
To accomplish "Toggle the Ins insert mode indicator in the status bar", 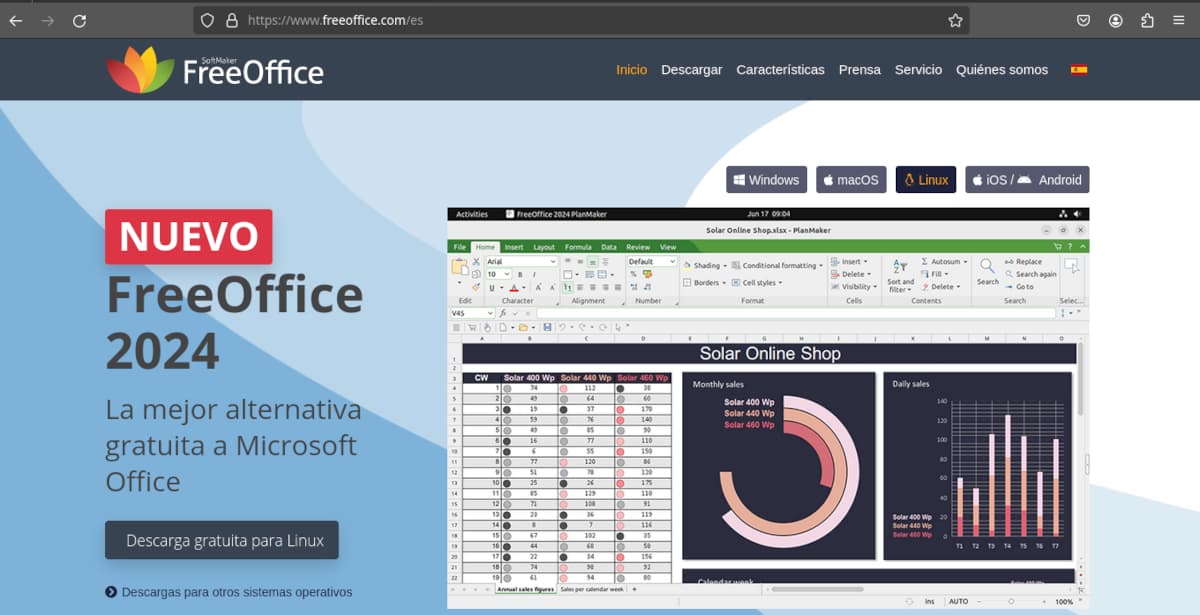I will (930, 602).
